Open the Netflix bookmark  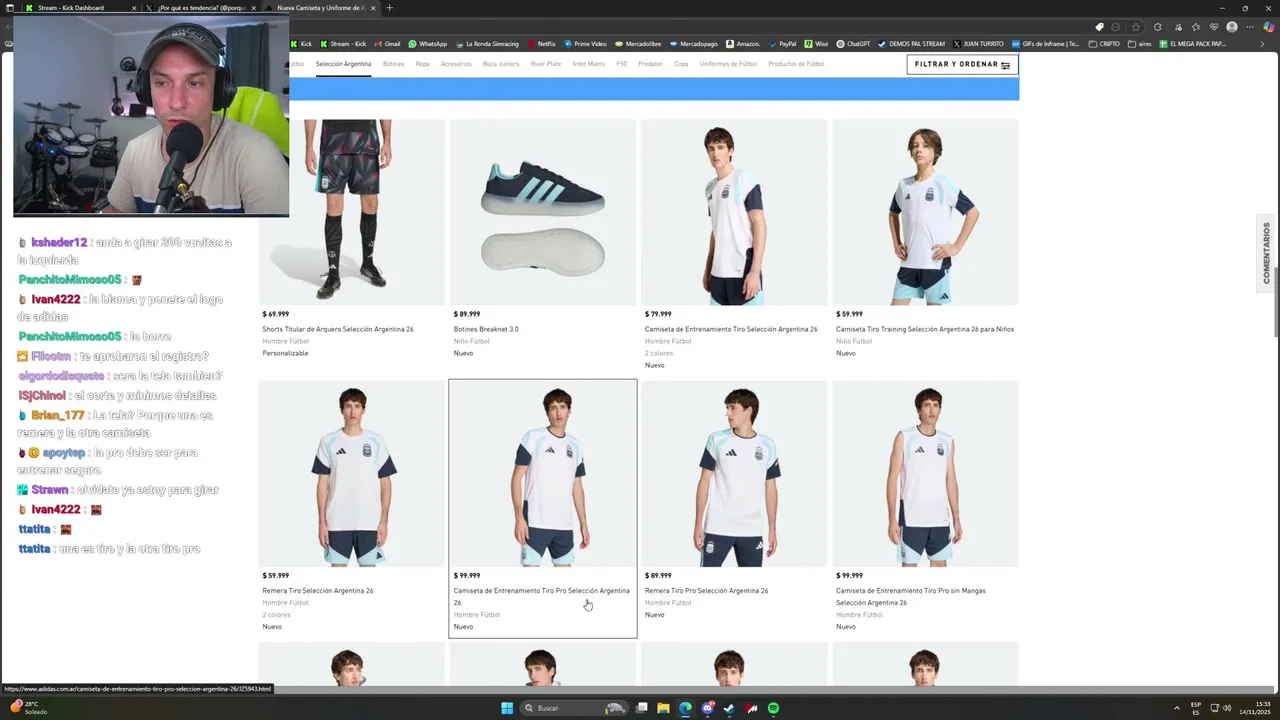pyautogui.click(x=541, y=44)
